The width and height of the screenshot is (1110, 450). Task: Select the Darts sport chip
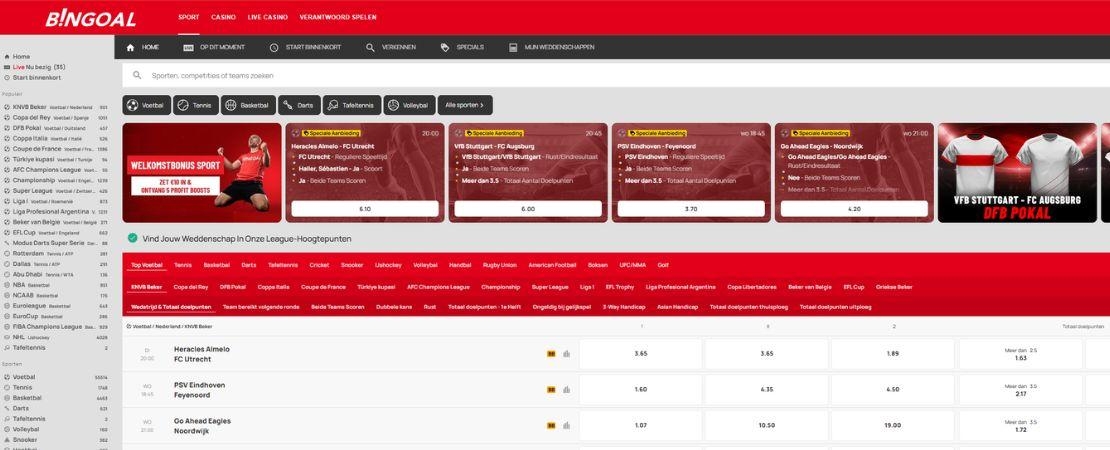click(x=299, y=105)
